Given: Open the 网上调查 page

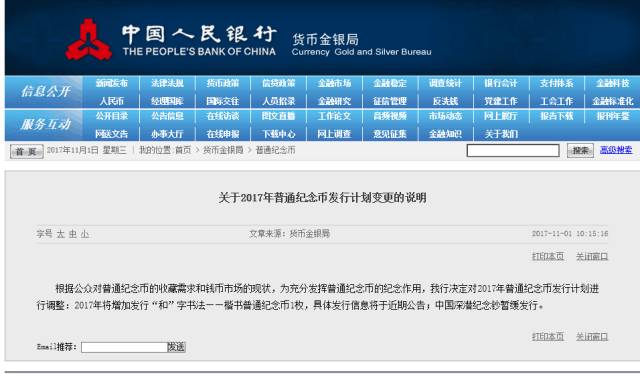Looking at the screenshot, I should [334, 134].
